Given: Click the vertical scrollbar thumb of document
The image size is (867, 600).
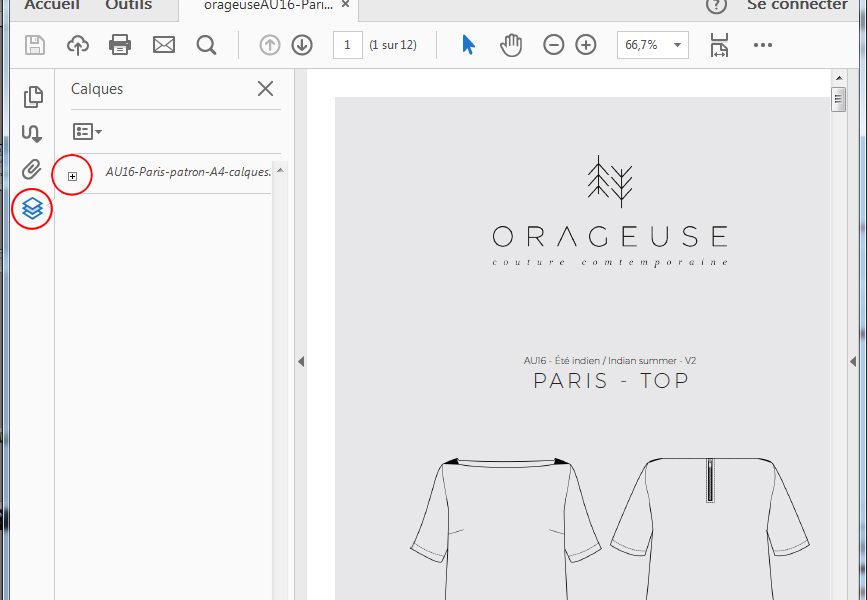Looking at the screenshot, I should point(839,100).
